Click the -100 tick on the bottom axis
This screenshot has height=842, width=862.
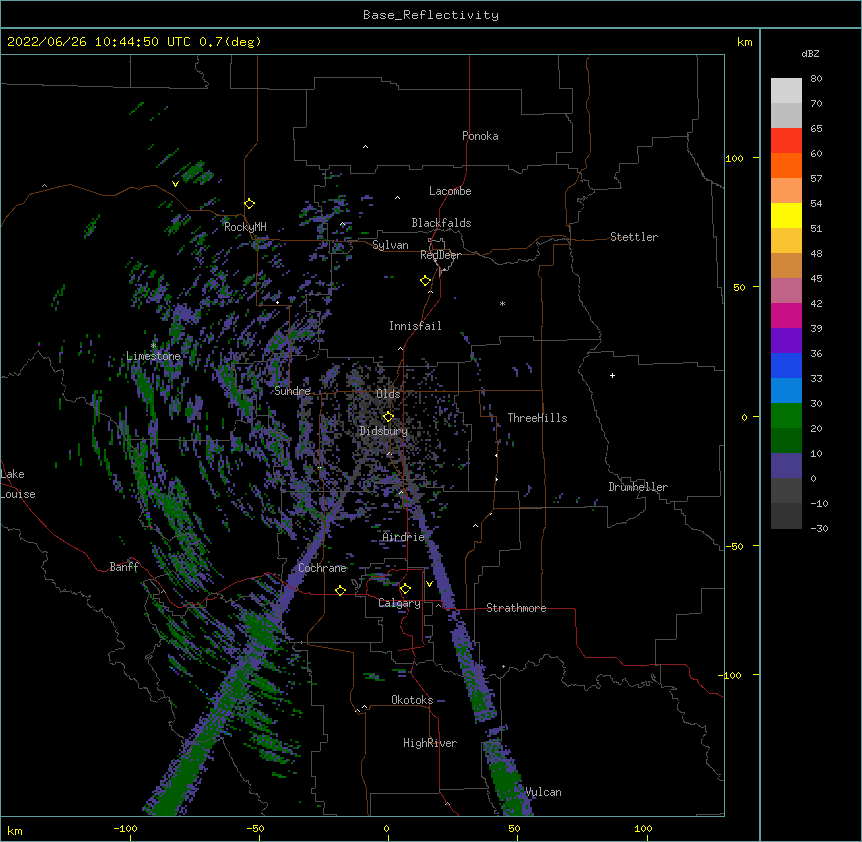coord(125,828)
